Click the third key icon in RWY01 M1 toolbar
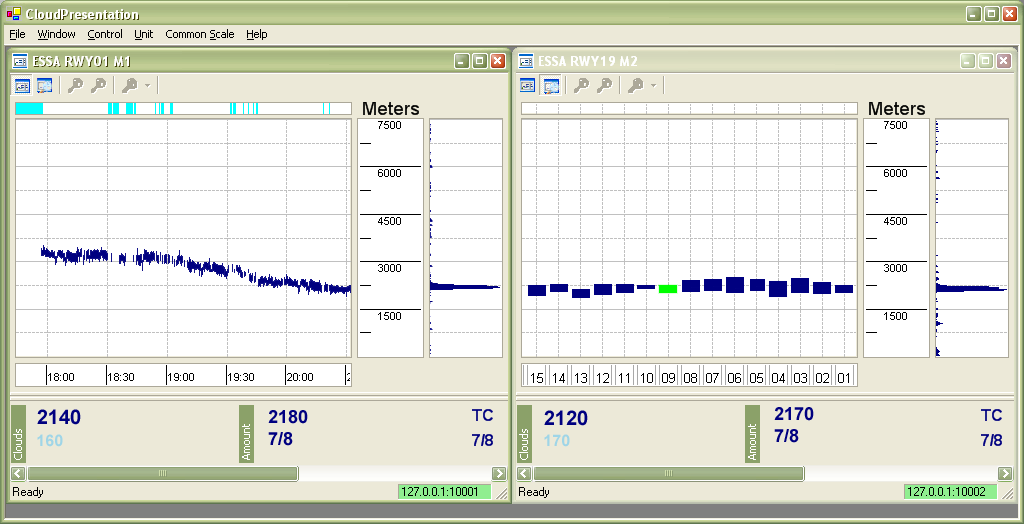Viewport: 1024px width, 524px height. click(x=130, y=86)
